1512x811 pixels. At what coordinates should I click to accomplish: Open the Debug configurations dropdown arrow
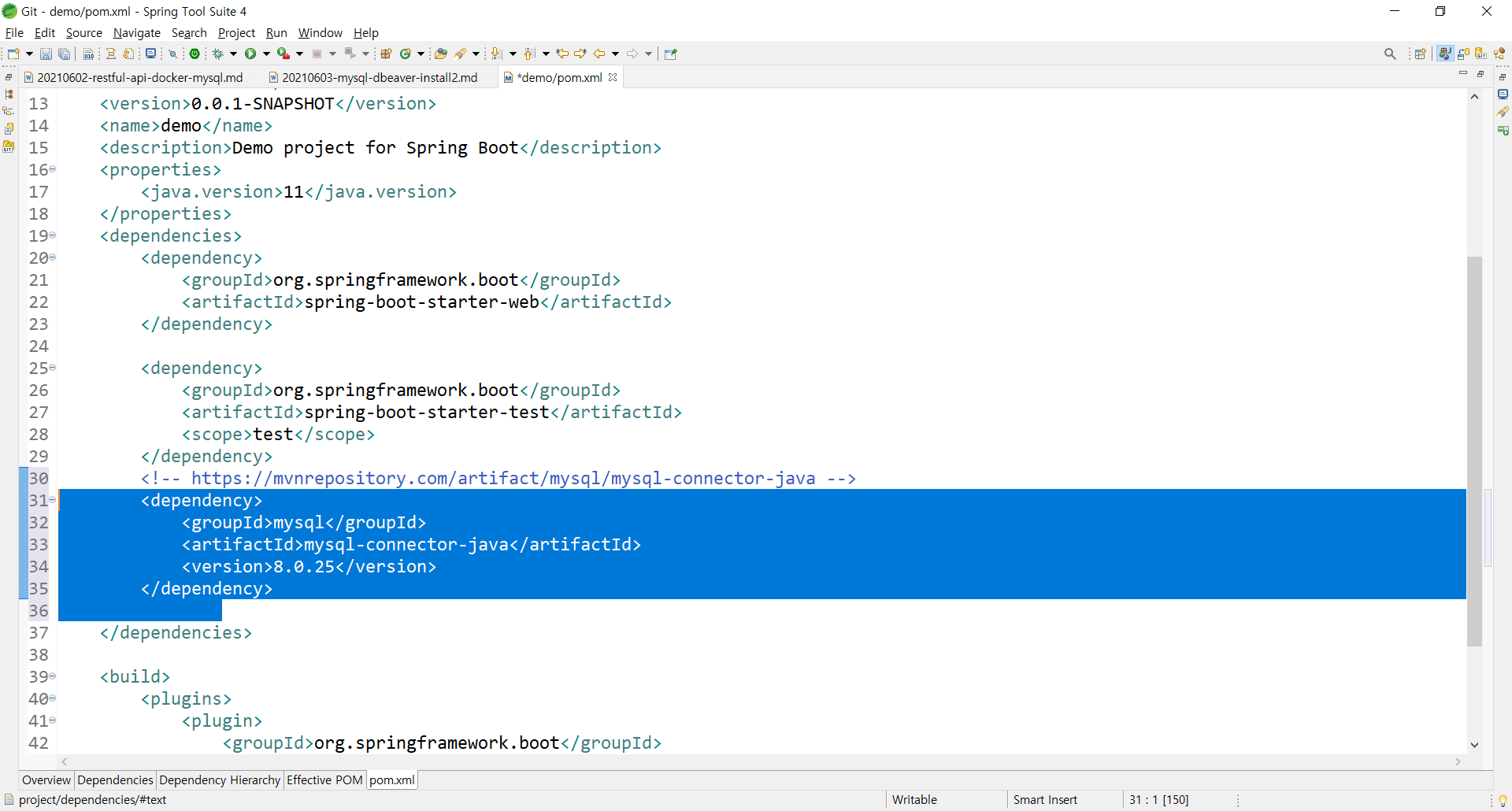[x=233, y=54]
